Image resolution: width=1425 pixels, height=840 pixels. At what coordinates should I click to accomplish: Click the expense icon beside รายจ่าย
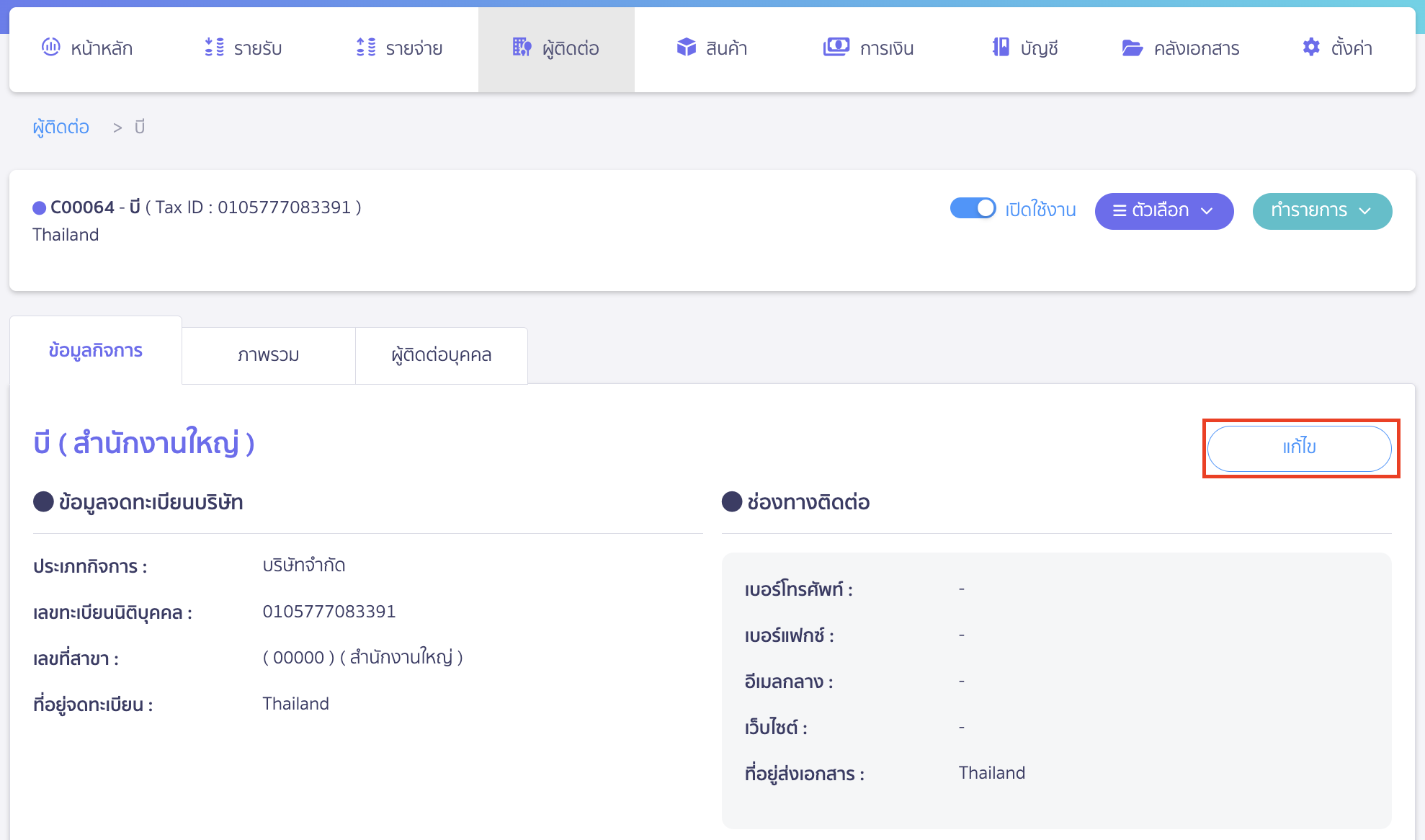366,48
